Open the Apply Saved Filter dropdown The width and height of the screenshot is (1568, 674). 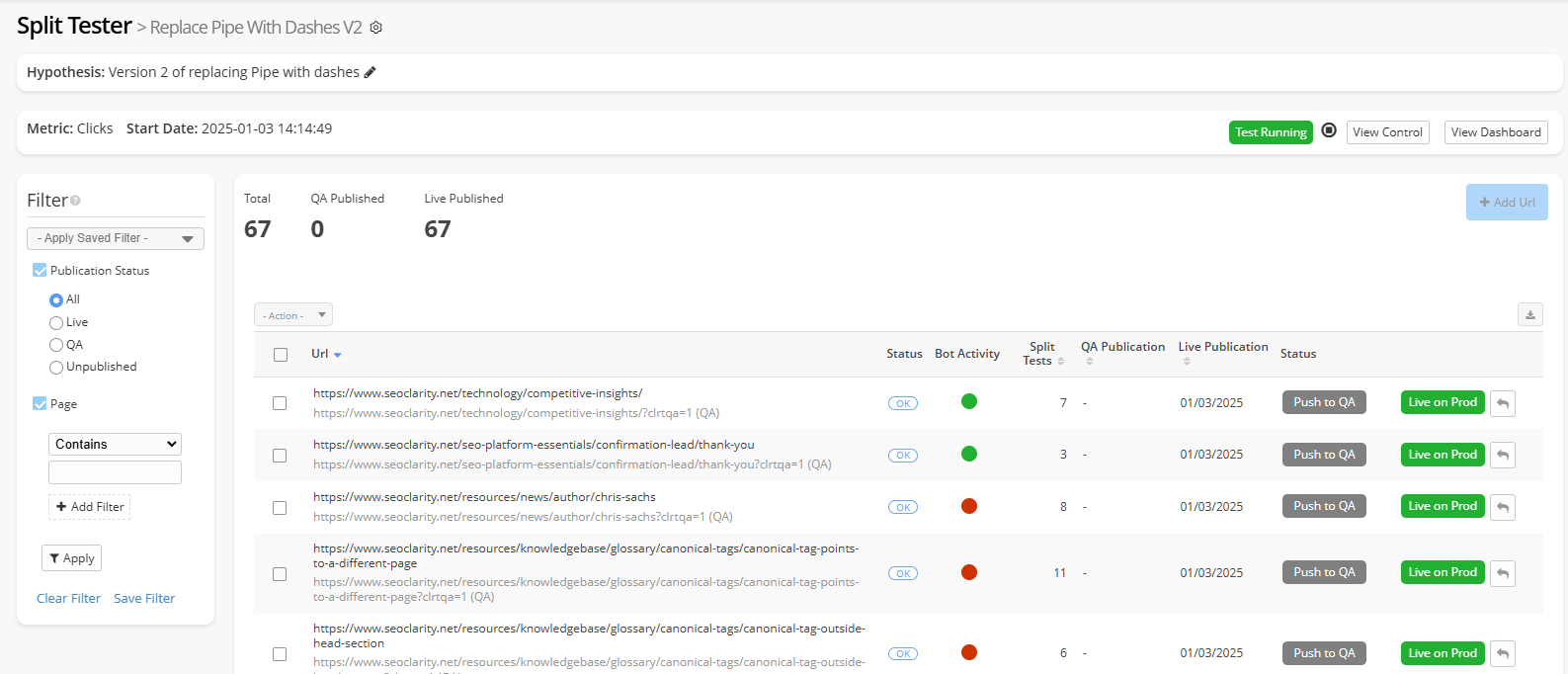click(x=115, y=238)
